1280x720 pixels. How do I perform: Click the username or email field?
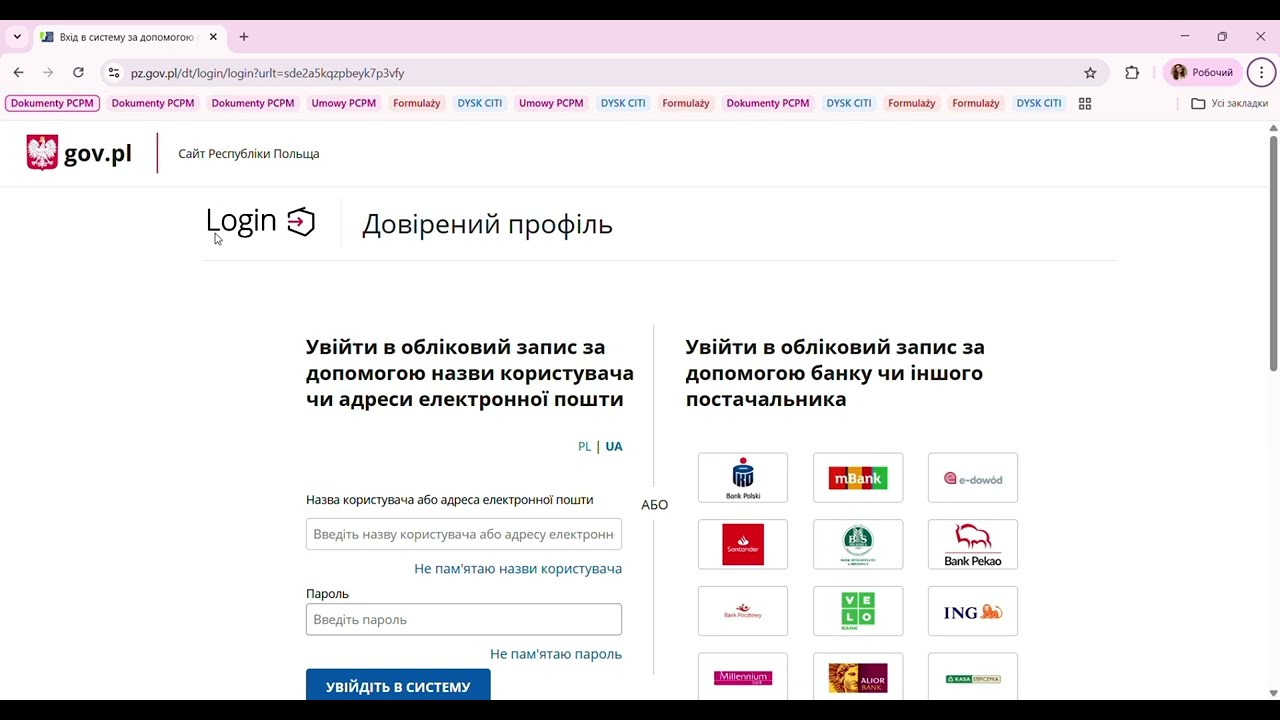(x=464, y=534)
